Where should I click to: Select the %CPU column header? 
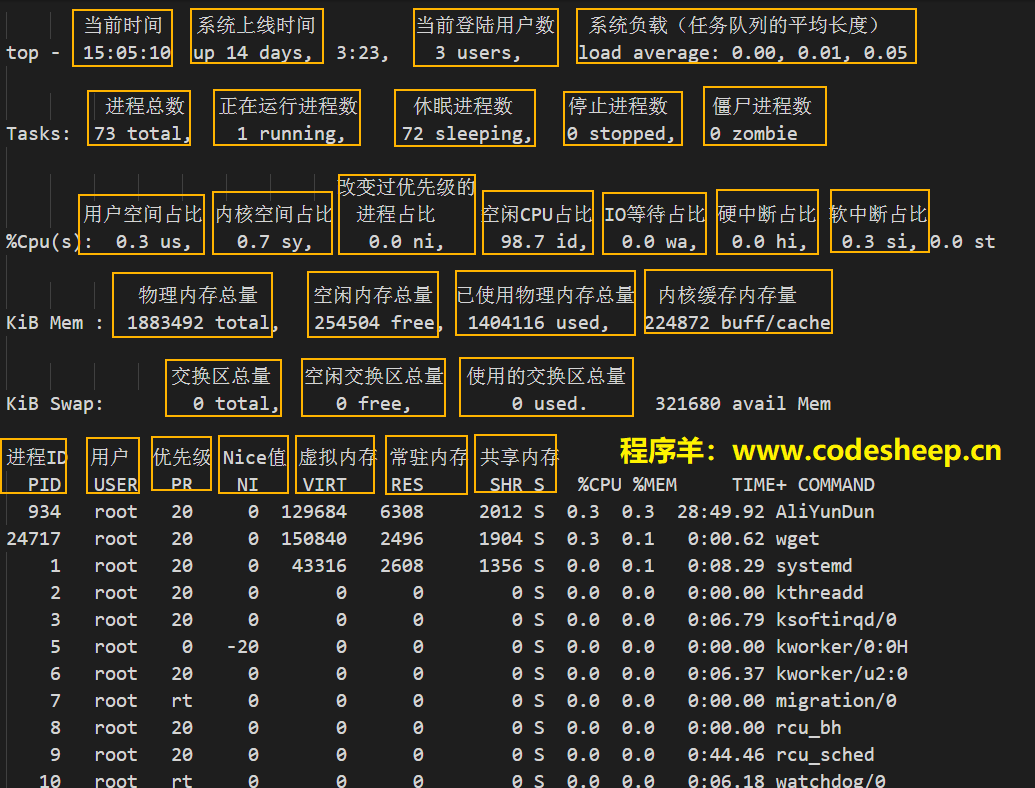(x=599, y=485)
